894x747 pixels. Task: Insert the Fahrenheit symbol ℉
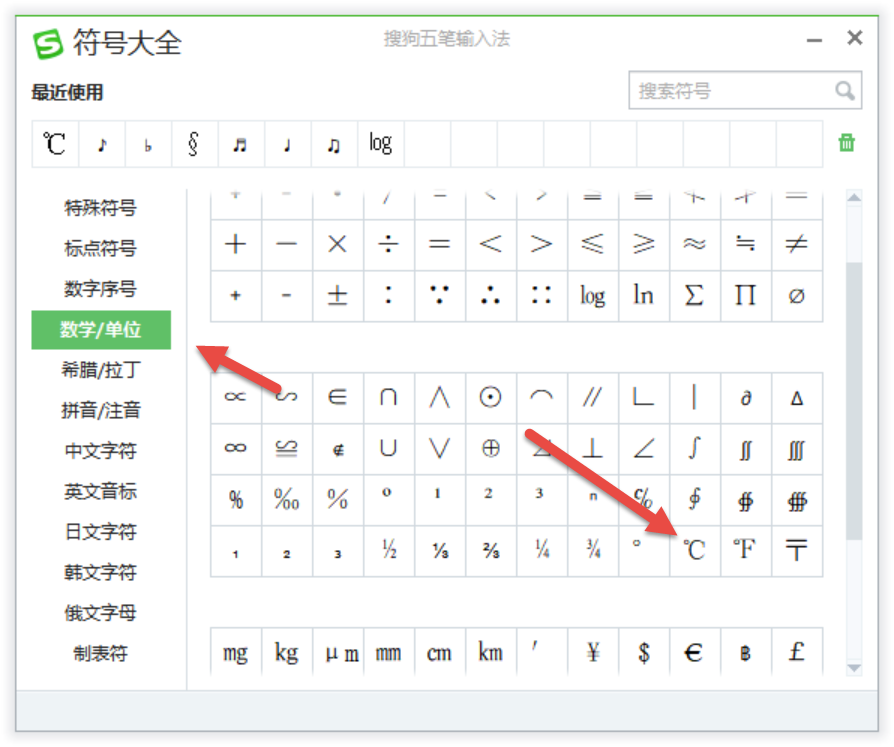pos(745,551)
